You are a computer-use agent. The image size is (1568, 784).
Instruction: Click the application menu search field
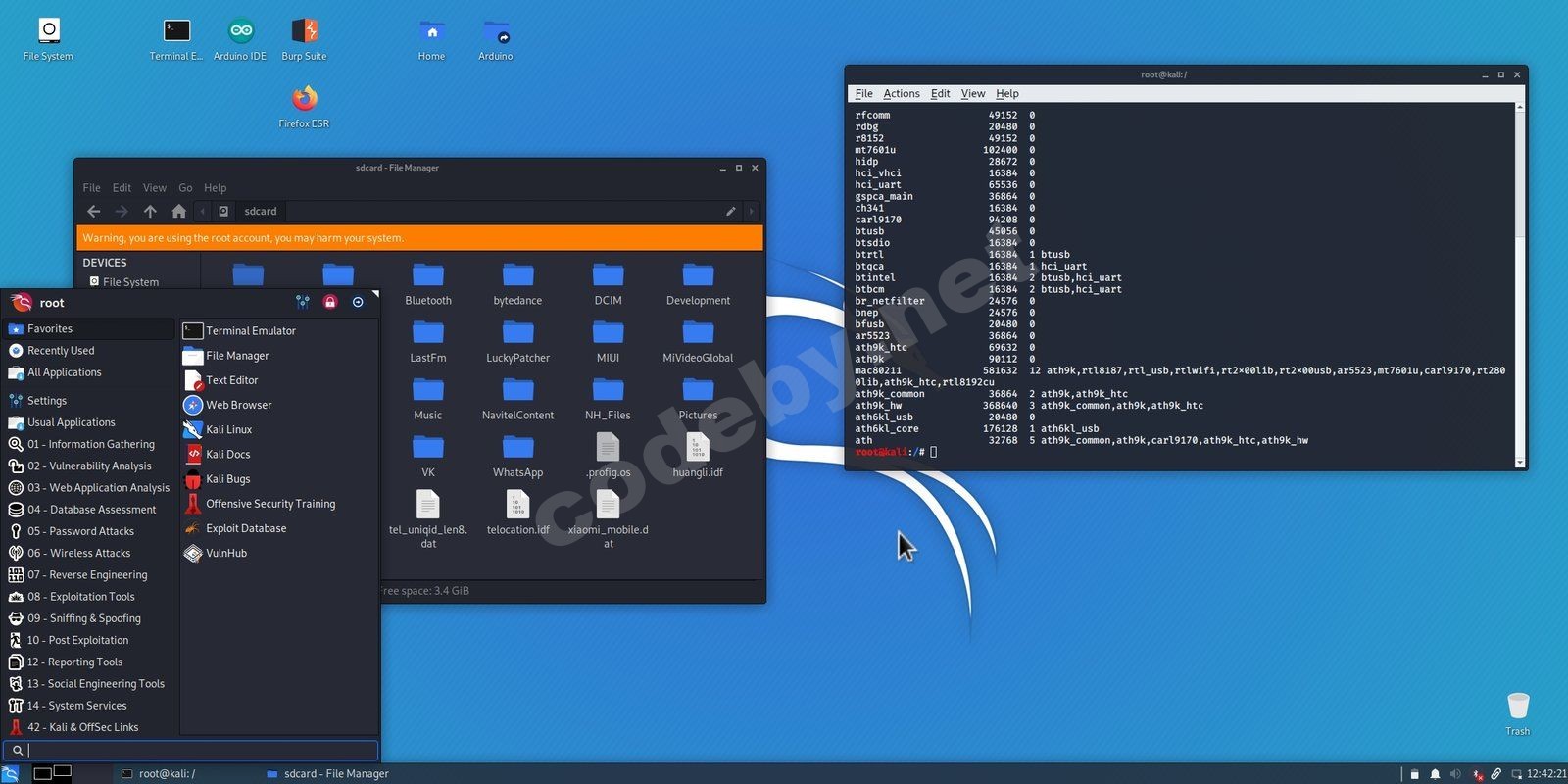coord(196,750)
